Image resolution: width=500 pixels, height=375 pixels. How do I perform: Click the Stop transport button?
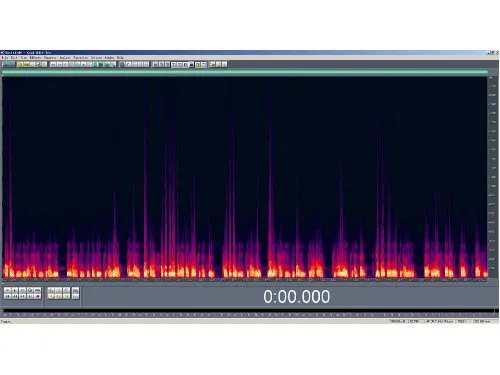pyautogui.click(x=7, y=290)
